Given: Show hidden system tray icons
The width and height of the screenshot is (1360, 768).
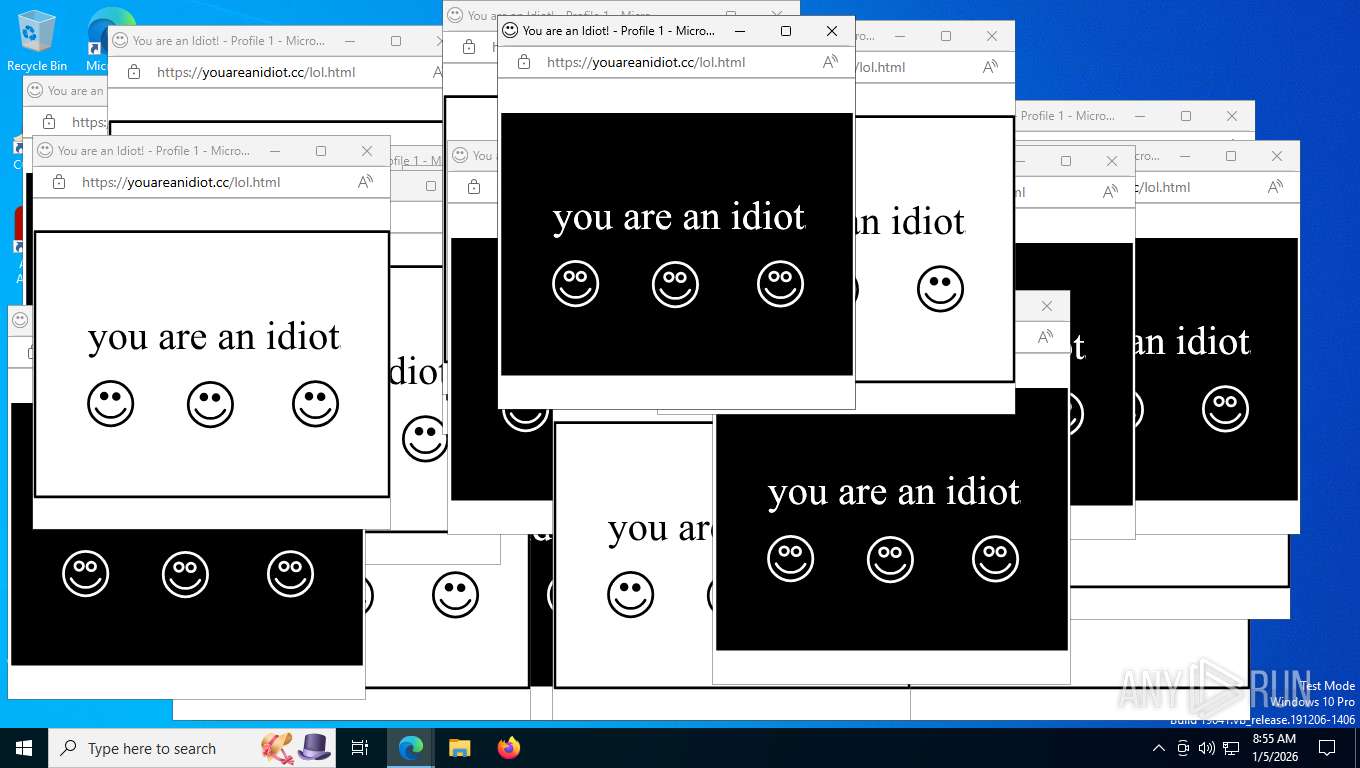Looking at the screenshot, I should pyautogui.click(x=1159, y=748).
